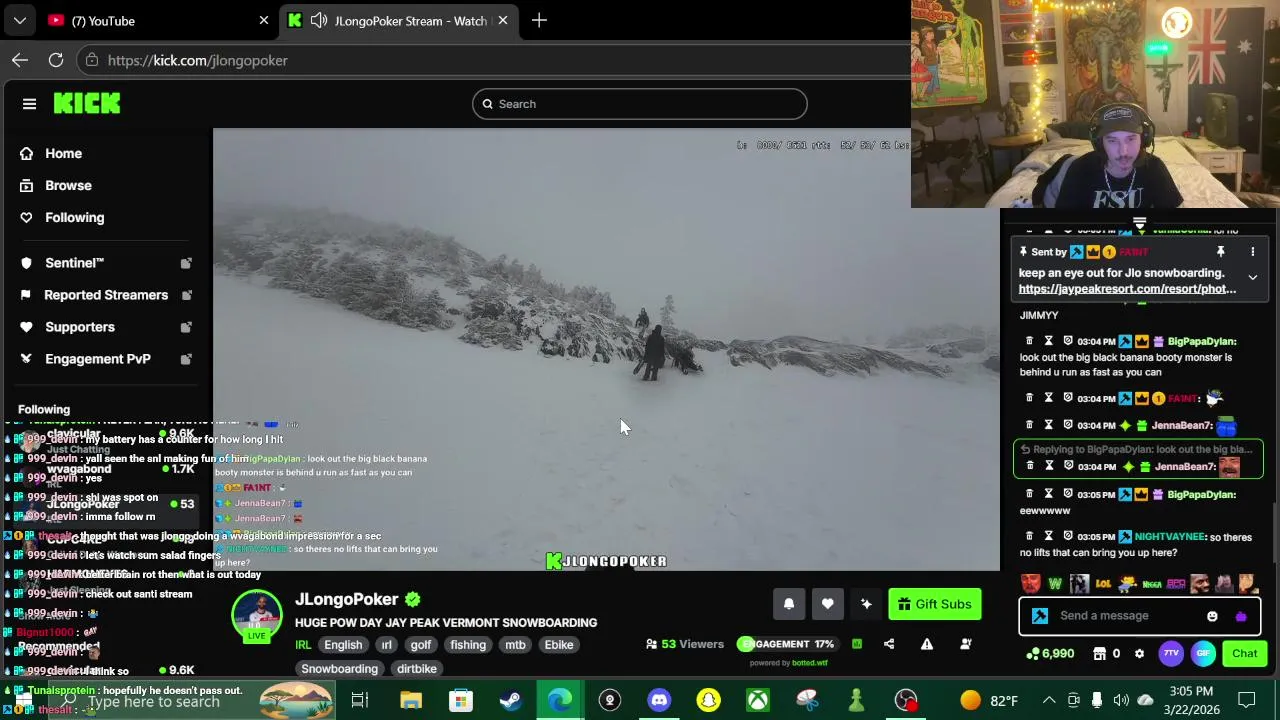This screenshot has height=720, width=1280.
Task: Select the golf tag
Action: (420, 645)
